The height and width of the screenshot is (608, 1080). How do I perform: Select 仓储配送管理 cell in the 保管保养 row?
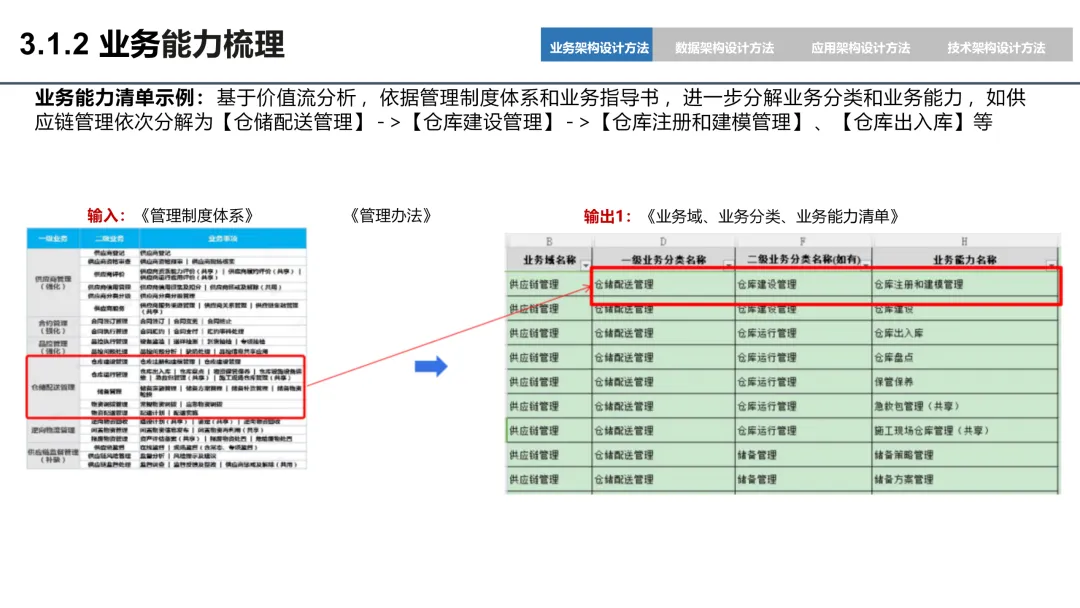[x=663, y=382]
